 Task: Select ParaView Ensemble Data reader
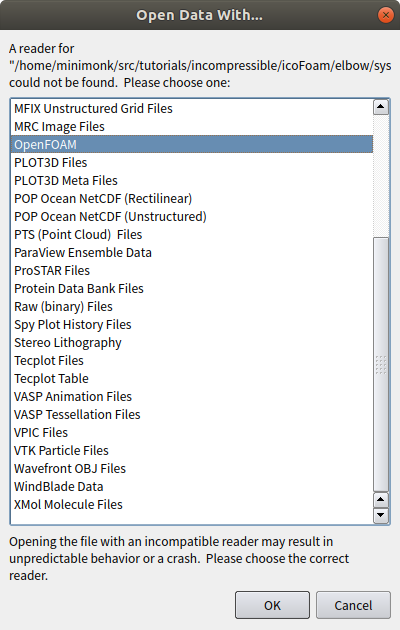[x=192, y=252]
